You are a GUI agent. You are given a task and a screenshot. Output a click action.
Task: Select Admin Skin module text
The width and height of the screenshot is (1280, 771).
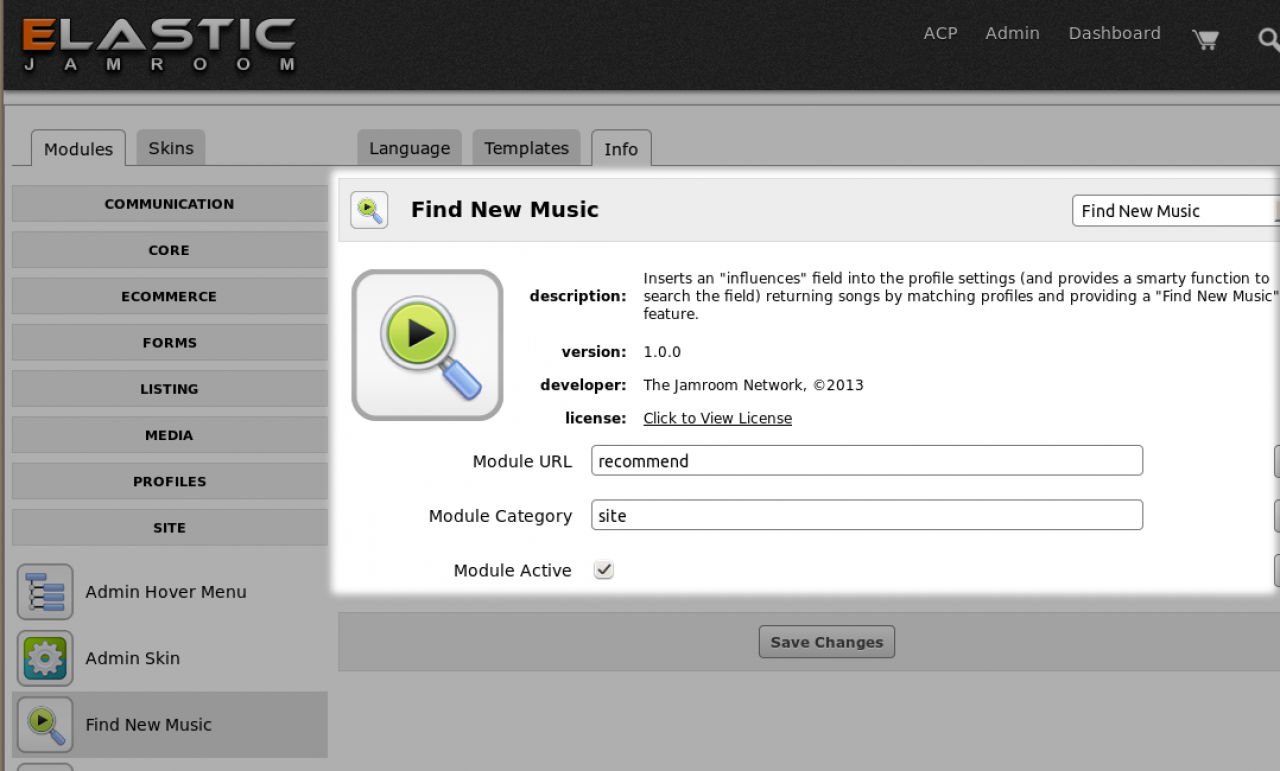133,658
